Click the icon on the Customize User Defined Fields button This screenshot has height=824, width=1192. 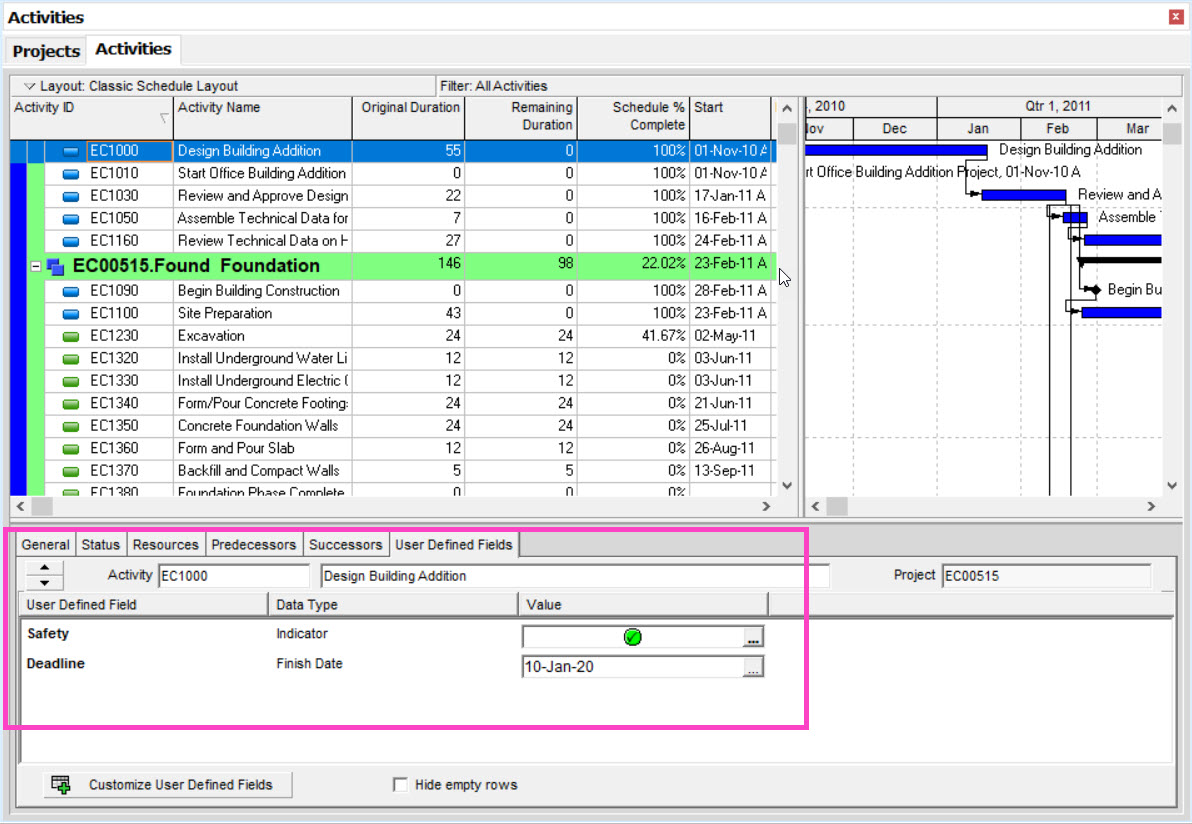(60, 785)
